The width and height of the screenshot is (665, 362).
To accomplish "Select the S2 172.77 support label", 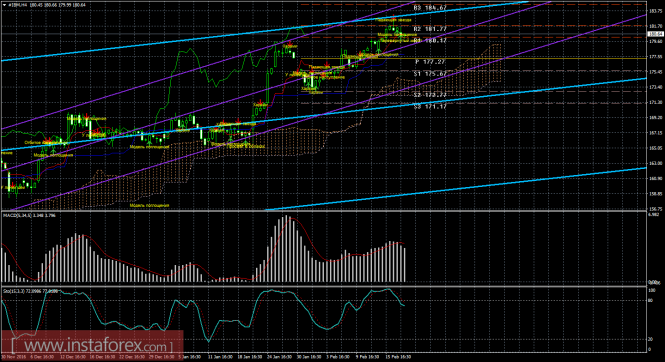I will point(430,95).
